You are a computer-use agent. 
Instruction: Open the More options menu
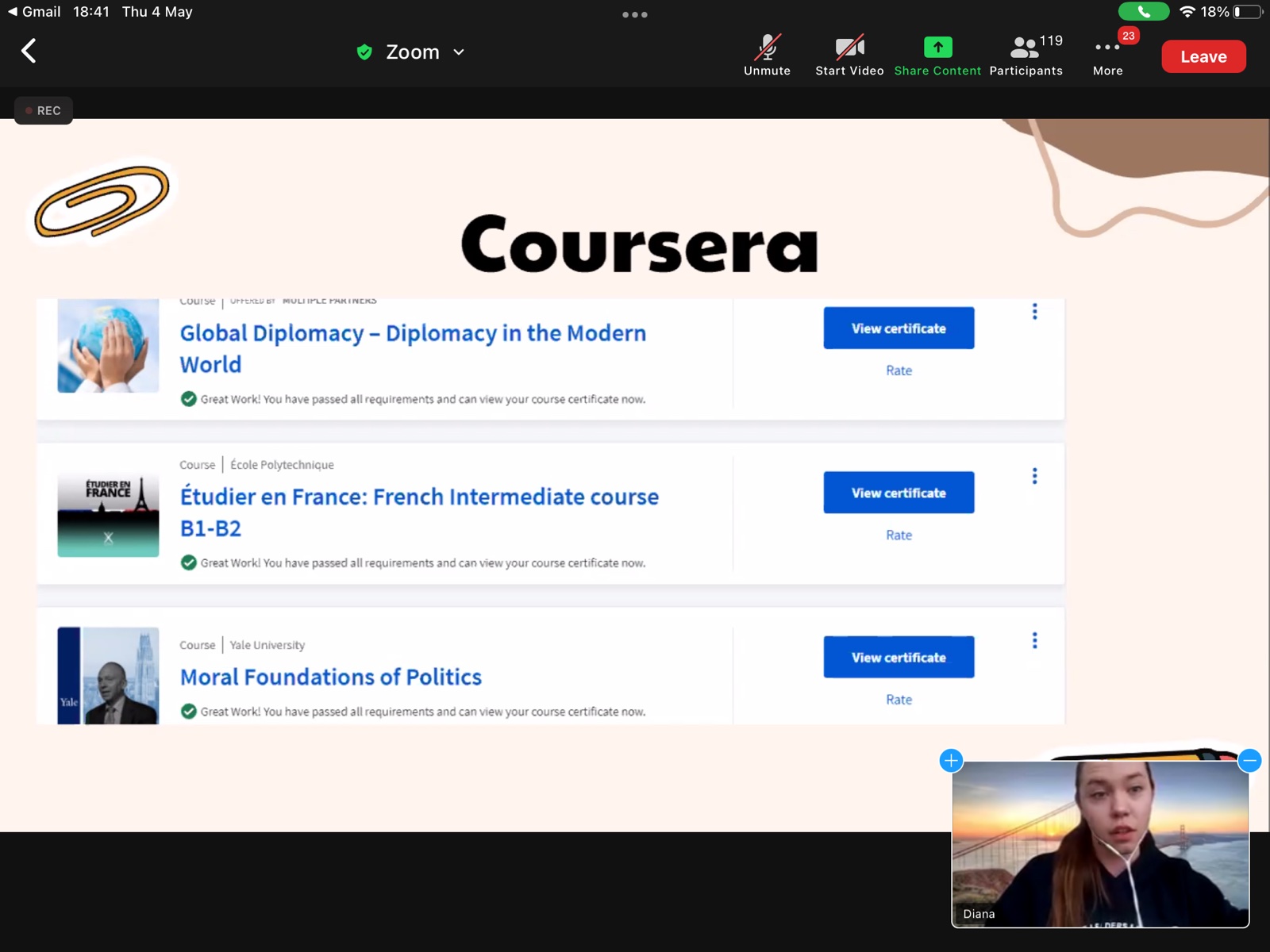coord(1107,56)
